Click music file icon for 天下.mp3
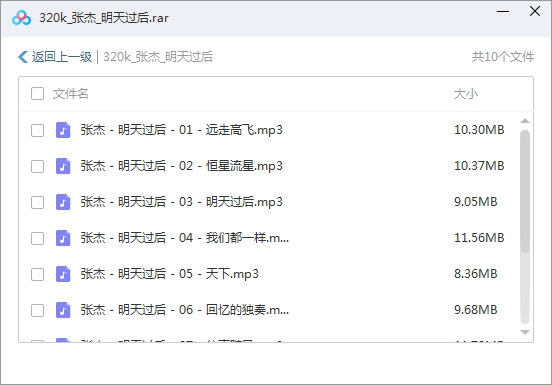Image resolution: width=552 pixels, height=385 pixels. (x=63, y=274)
